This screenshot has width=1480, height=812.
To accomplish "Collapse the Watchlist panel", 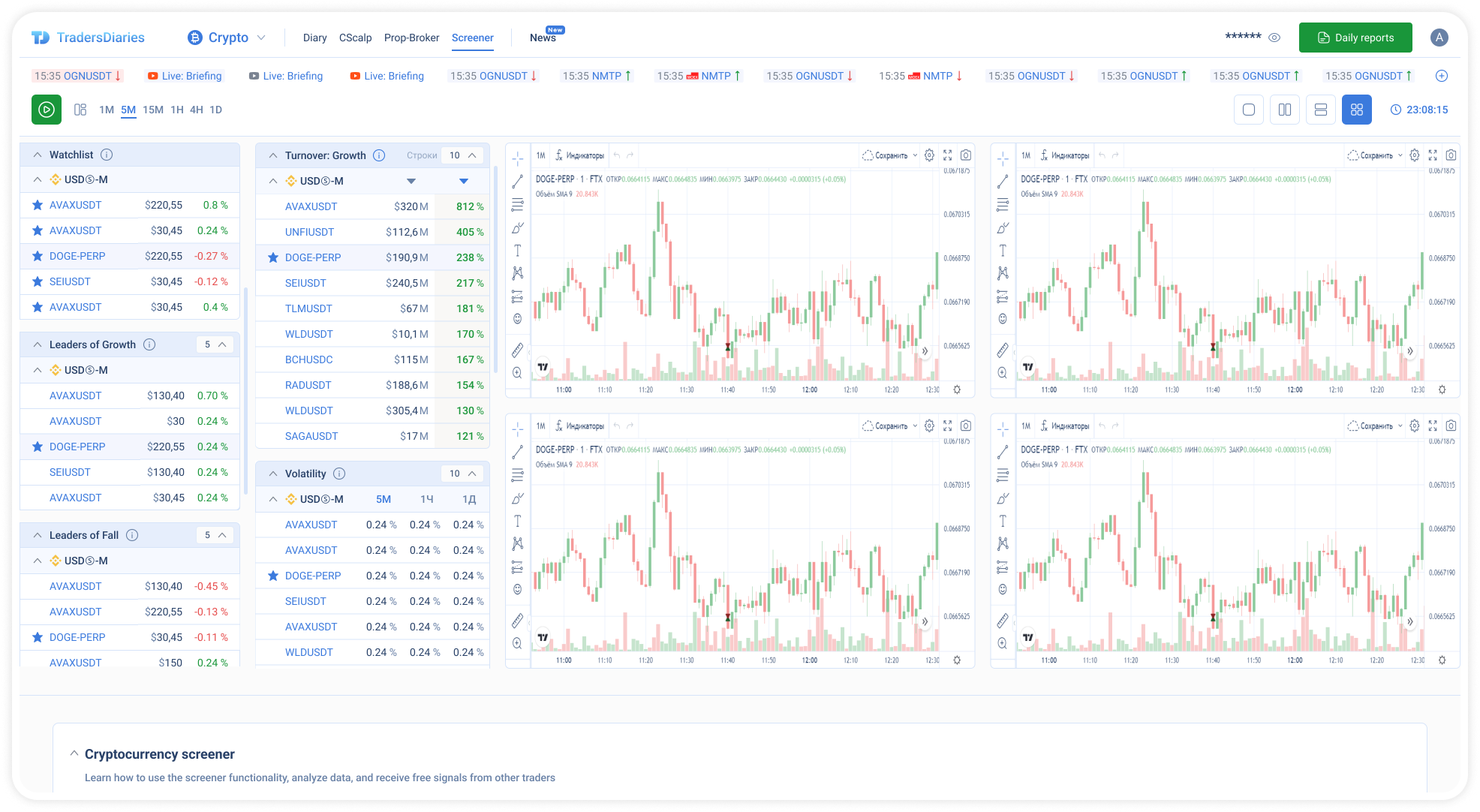I will coord(38,154).
